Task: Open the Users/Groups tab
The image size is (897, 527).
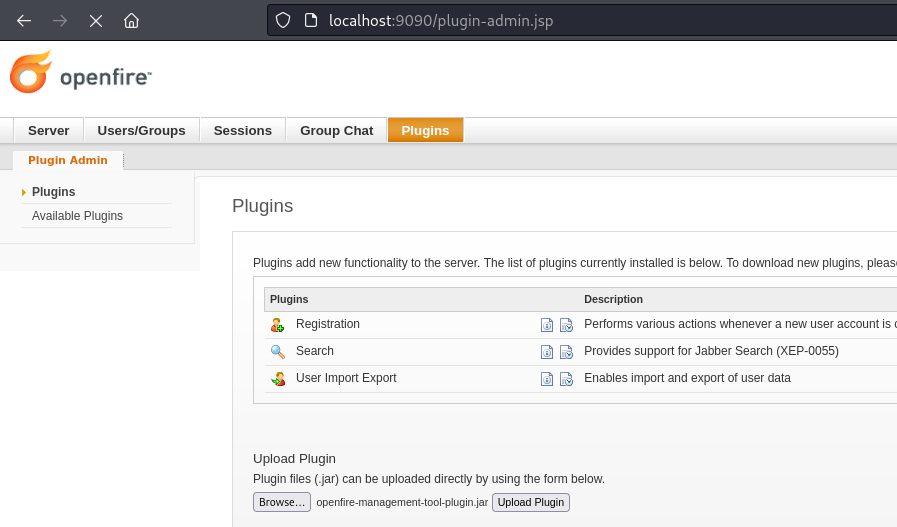Action: (x=141, y=130)
